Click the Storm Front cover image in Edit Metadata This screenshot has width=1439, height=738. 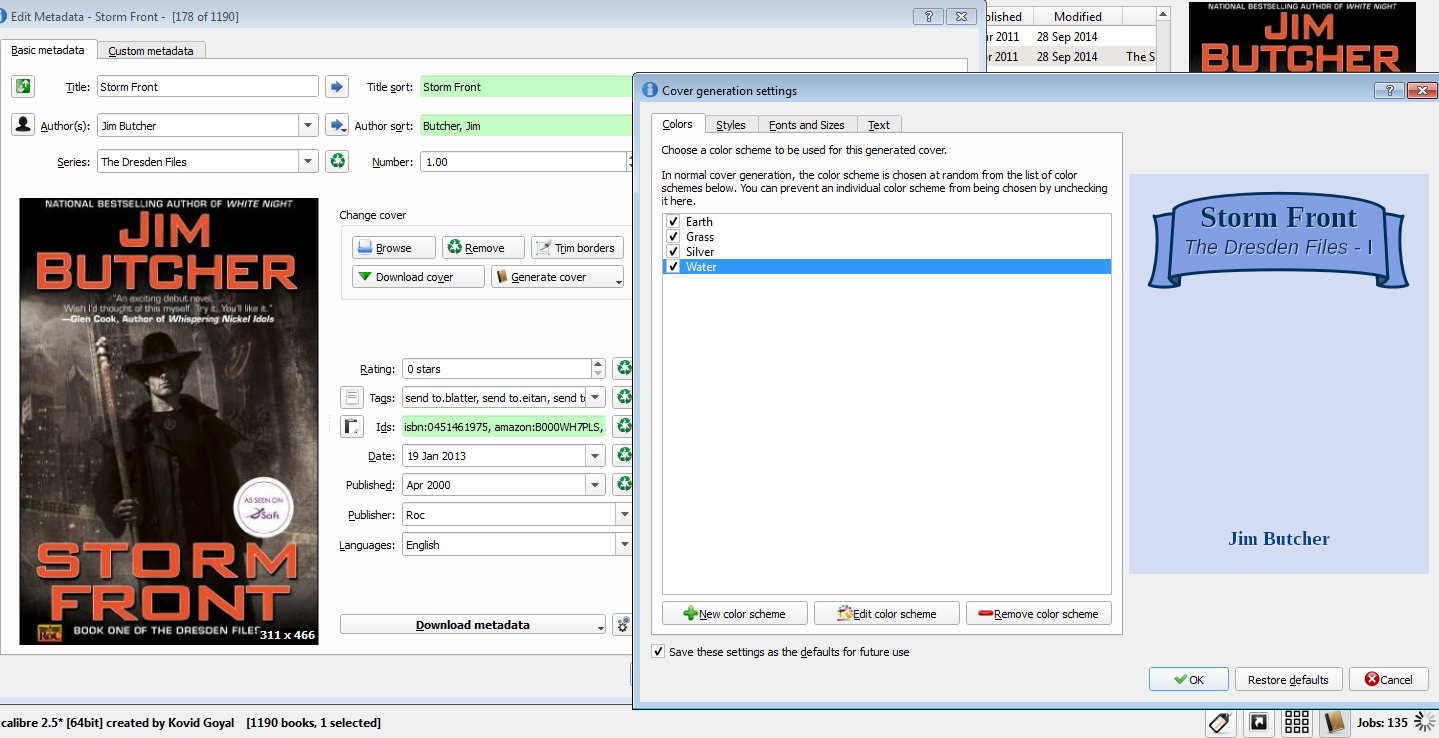pyautogui.click(x=169, y=421)
